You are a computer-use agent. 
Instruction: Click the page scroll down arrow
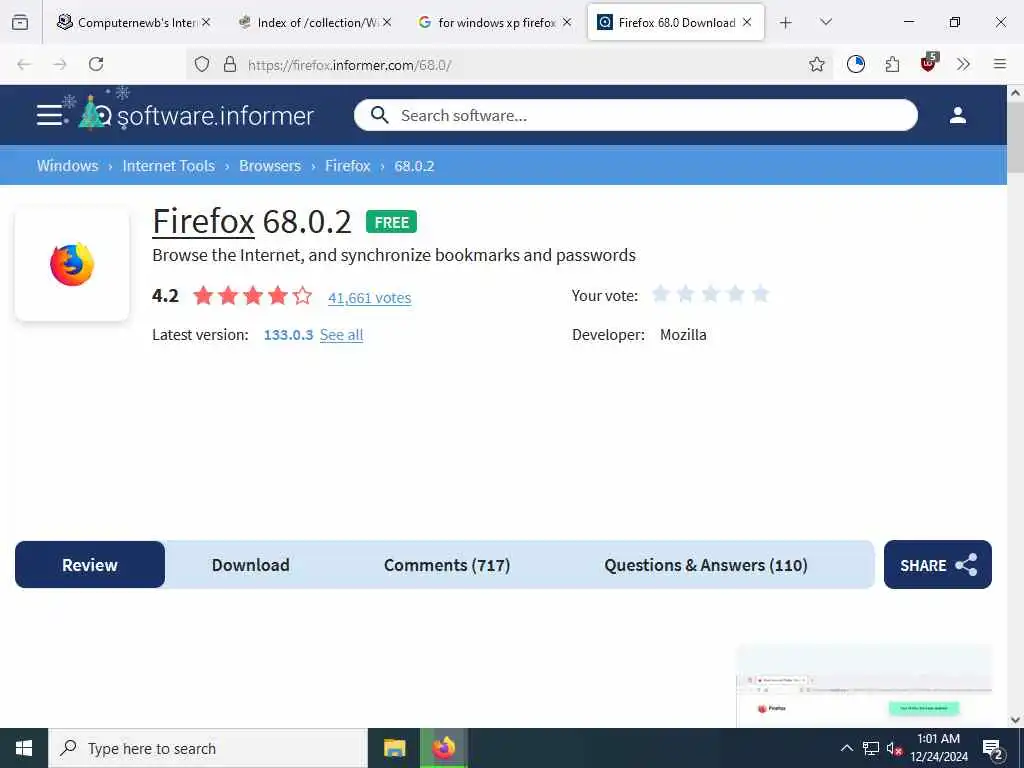[1015, 720]
